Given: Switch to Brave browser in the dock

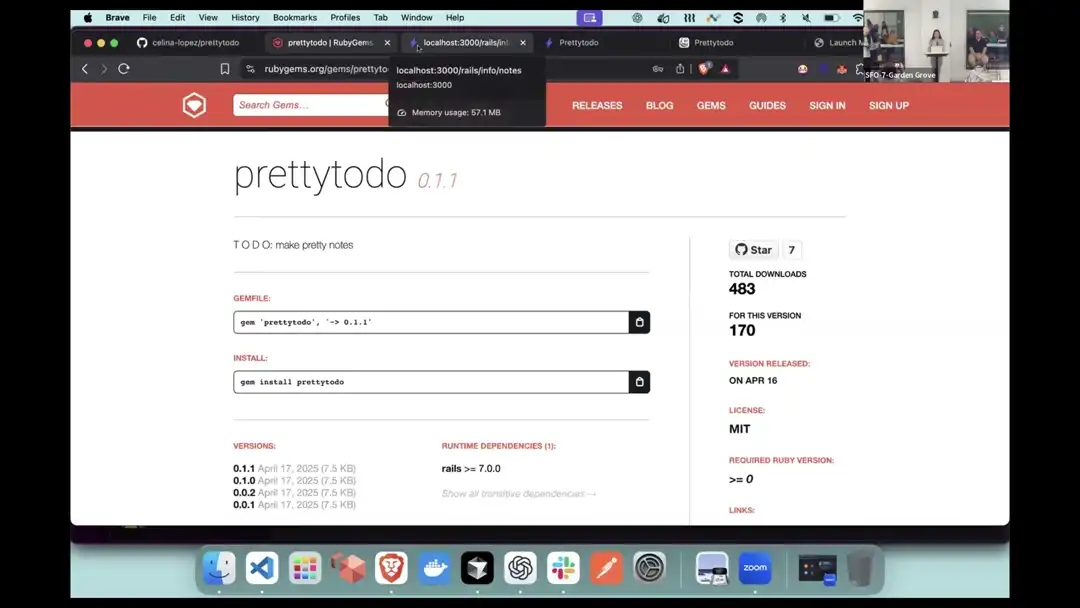Looking at the screenshot, I should 391,568.
